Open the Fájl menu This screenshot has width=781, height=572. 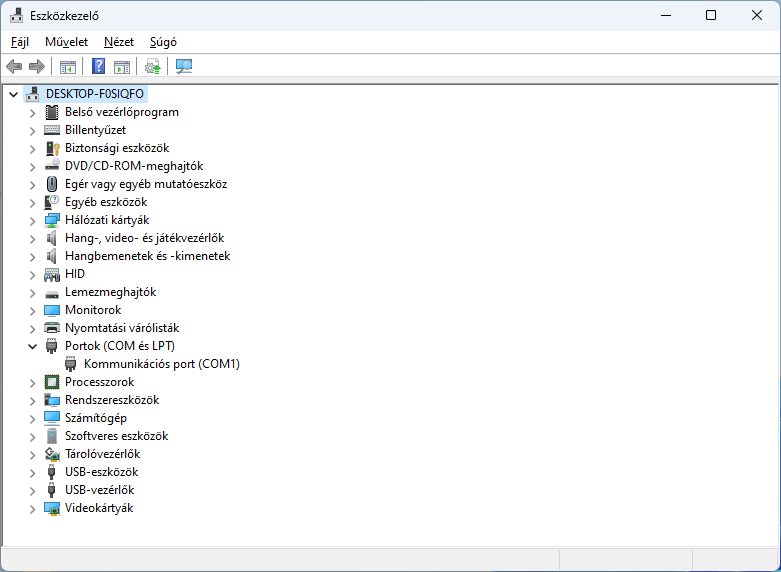[20, 42]
